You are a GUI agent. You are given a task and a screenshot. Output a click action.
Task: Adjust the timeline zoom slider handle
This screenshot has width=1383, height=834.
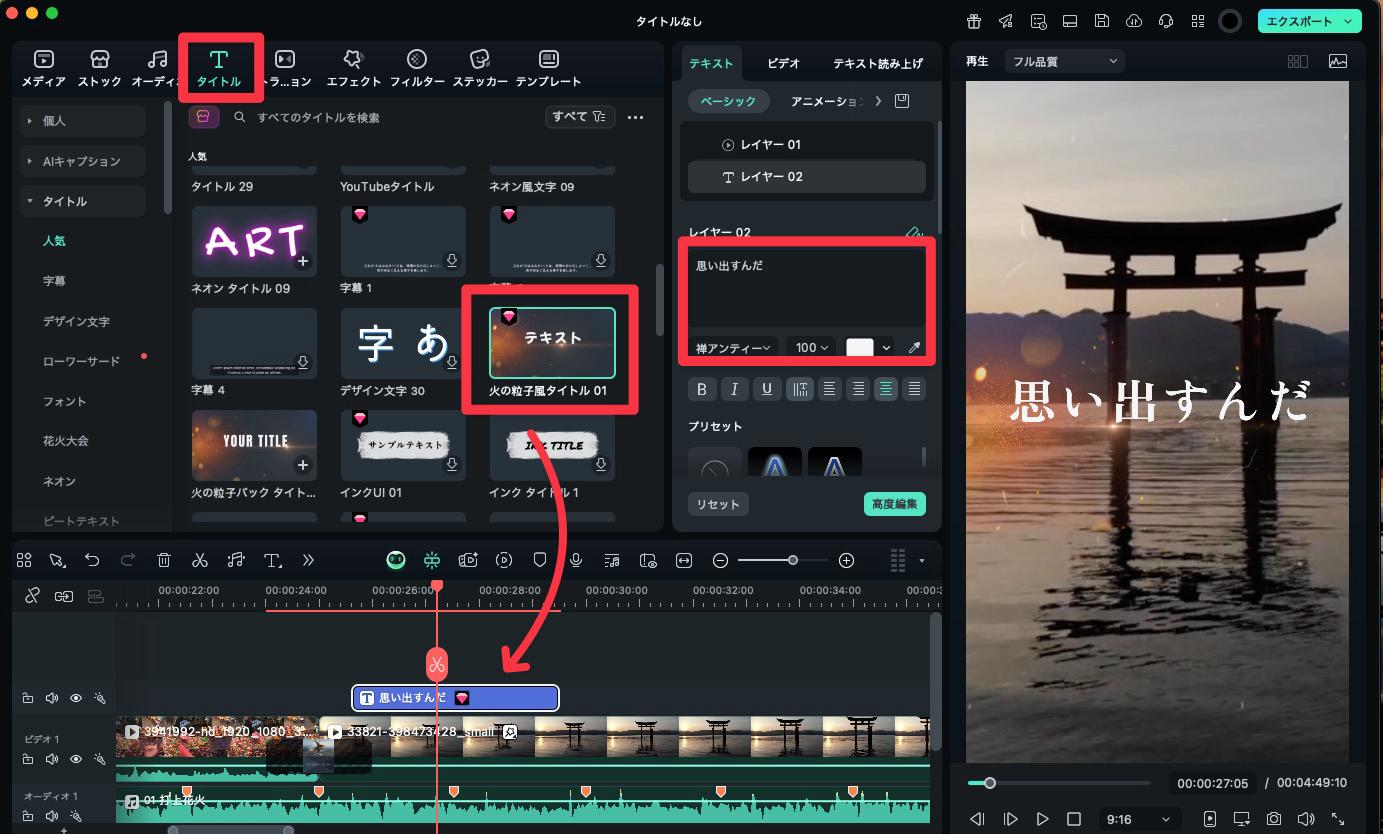pyautogui.click(x=793, y=560)
